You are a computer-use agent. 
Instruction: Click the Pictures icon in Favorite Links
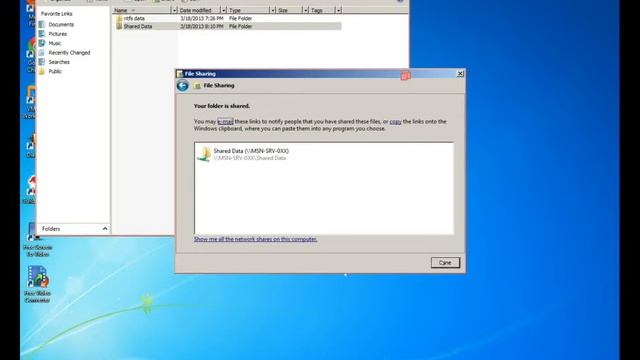pyautogui.click(x=42, y=34)
